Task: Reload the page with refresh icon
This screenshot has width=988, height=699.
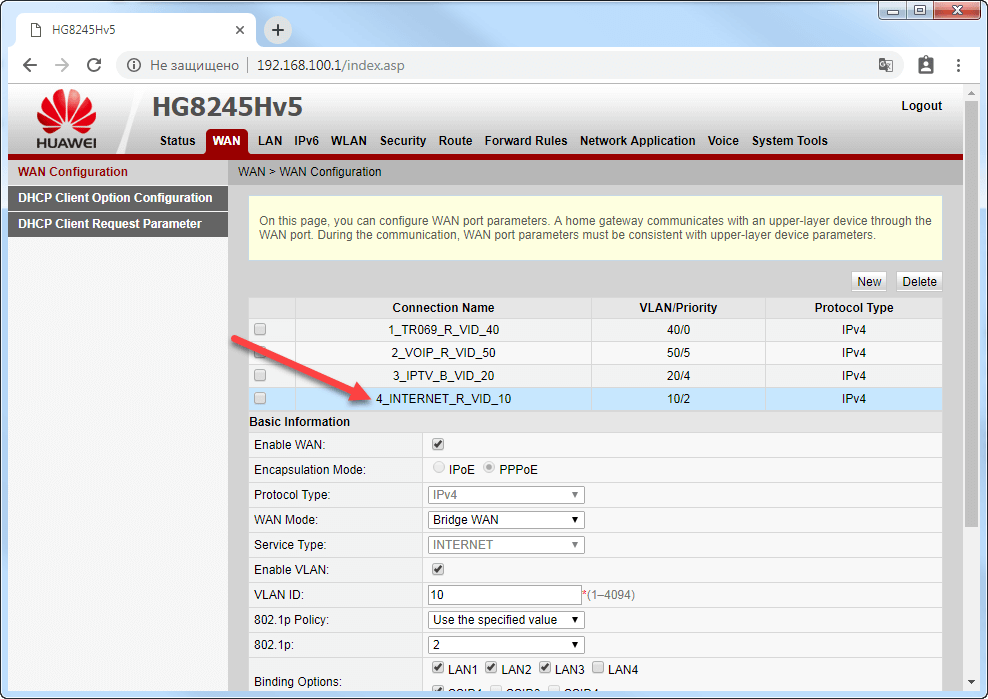Action: 94,65
